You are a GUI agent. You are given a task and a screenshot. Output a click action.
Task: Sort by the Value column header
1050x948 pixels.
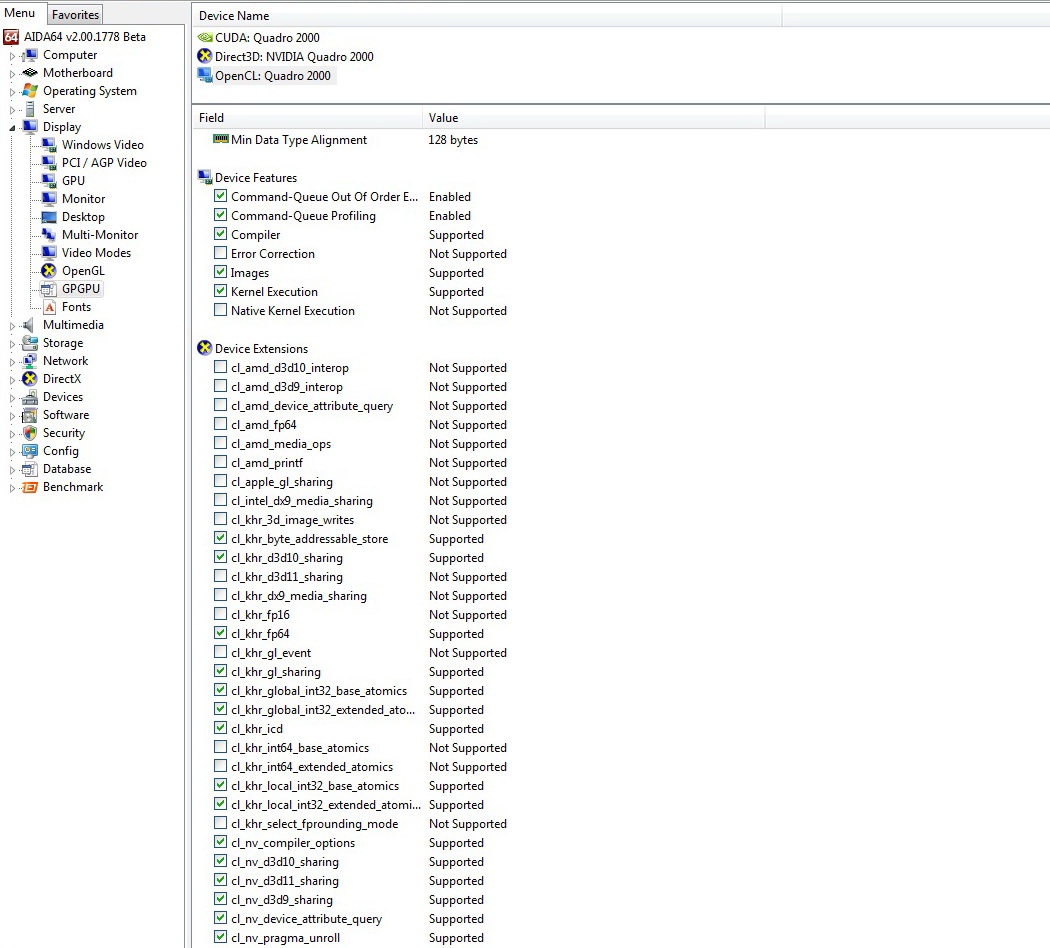click(594, 118)
